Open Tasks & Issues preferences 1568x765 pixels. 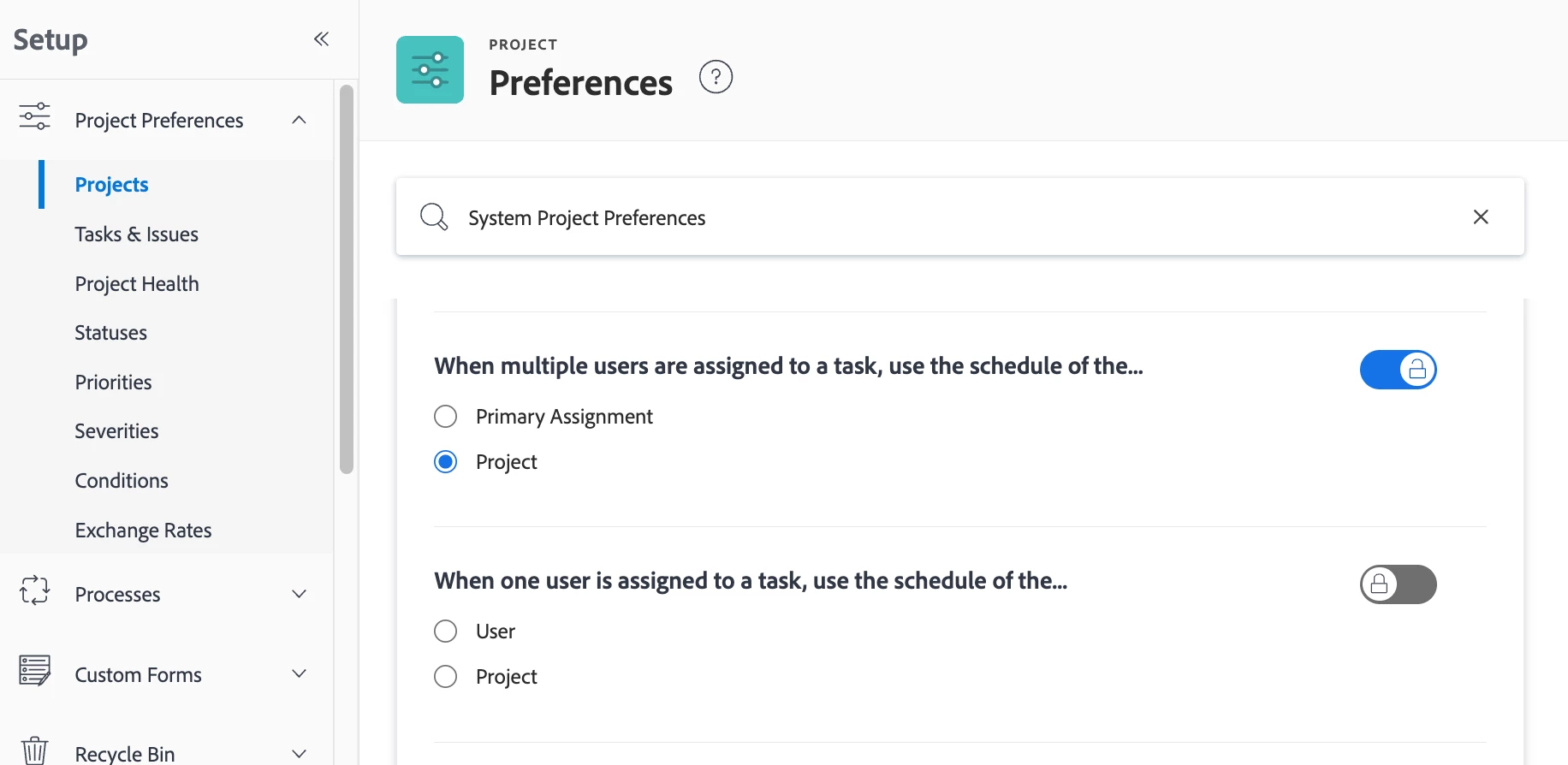[x=137, y=234]
